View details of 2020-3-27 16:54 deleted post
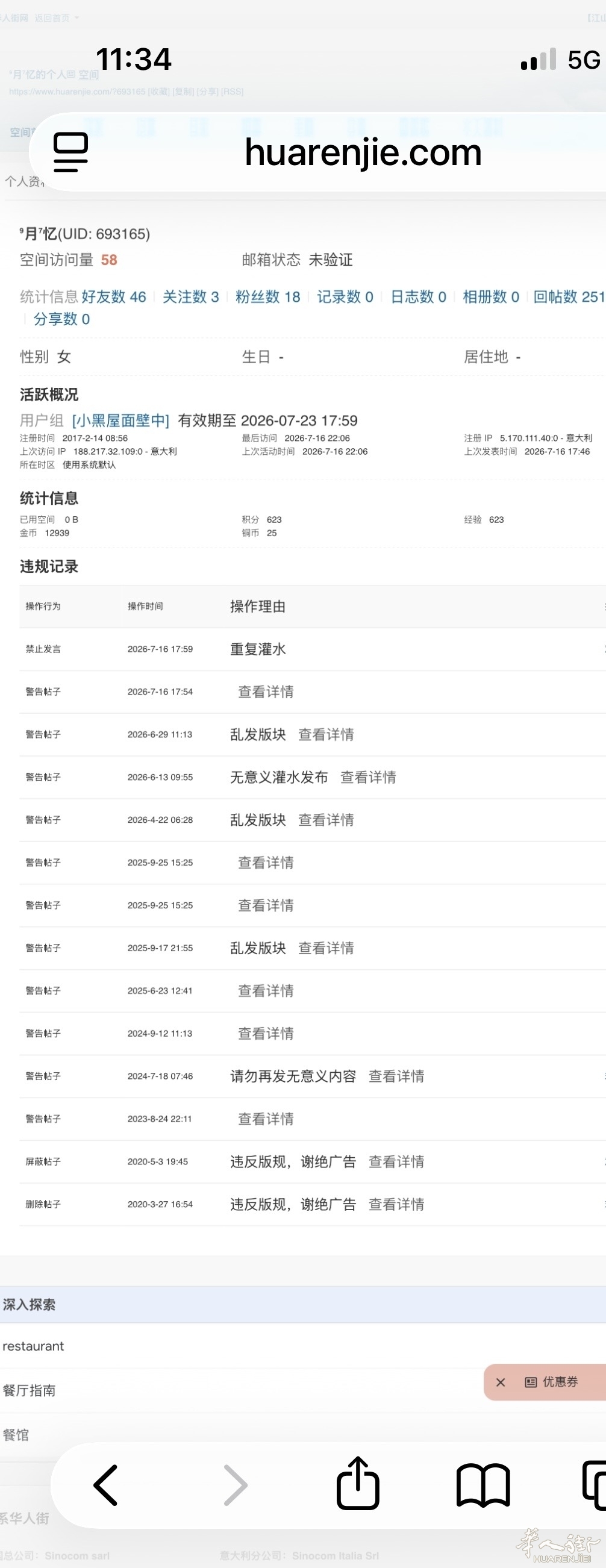Viewport: 606px width, 1568px height. click(x=397, y=1204)
